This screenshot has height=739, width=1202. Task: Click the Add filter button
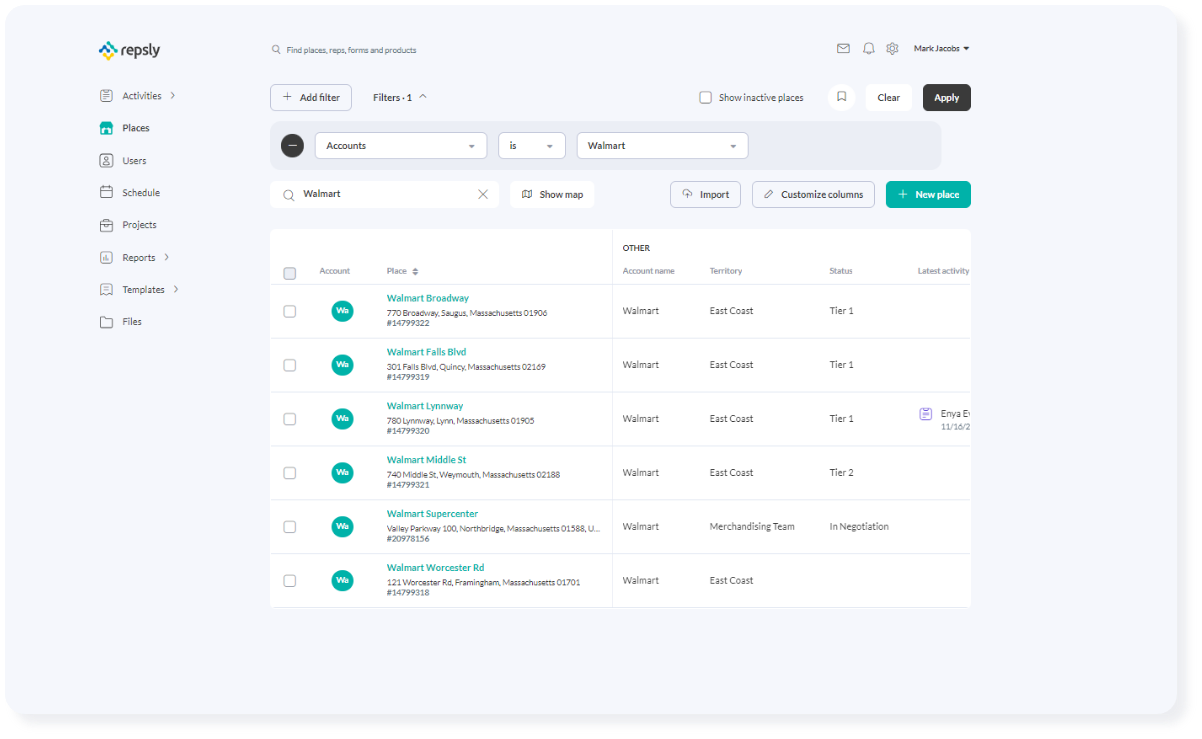311,97
